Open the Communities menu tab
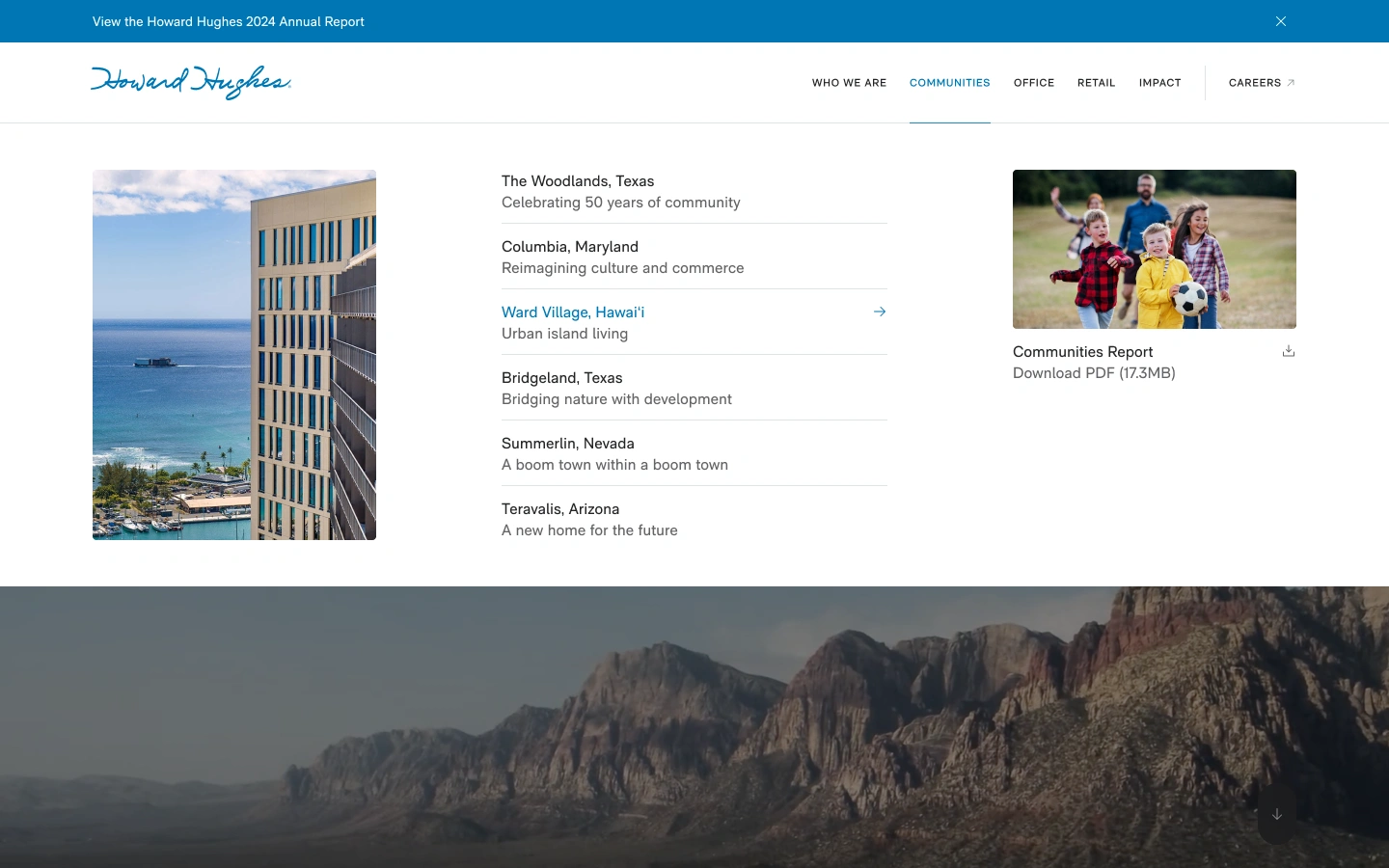1389x868 pixels. [x=949, y=83]
